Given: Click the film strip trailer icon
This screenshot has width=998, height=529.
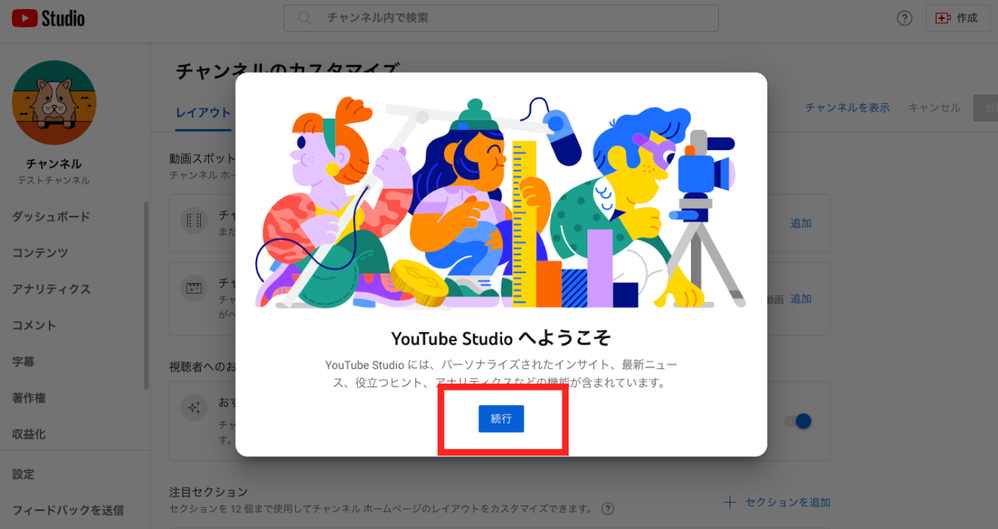Looking at the screenshot, I should point(193,220).
